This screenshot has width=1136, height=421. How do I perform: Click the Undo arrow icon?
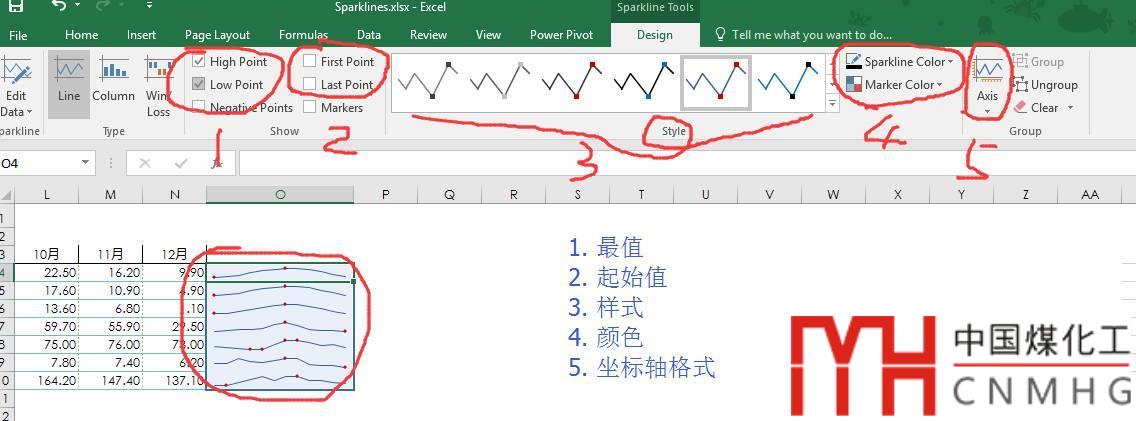(59, 7)
